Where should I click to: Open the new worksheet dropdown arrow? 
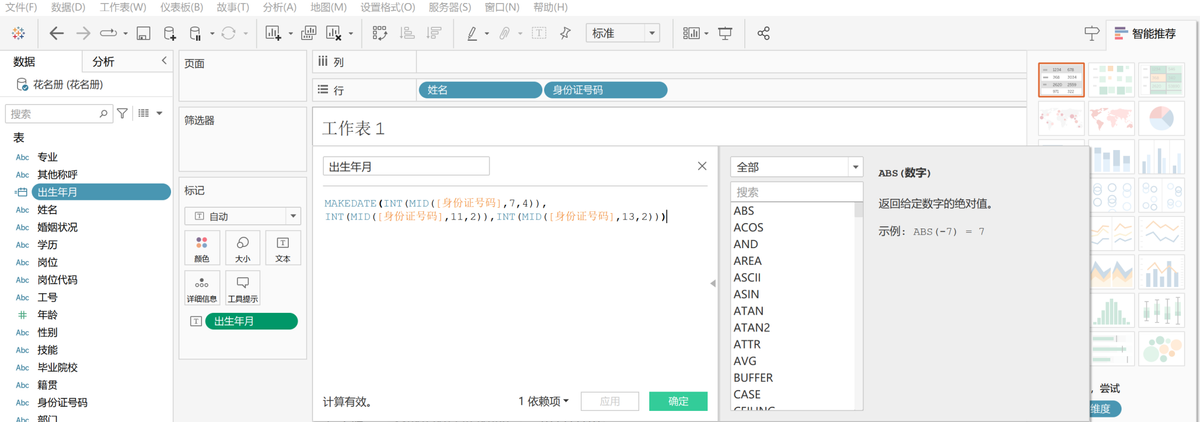pyautogui.click(x=290, y=33)
